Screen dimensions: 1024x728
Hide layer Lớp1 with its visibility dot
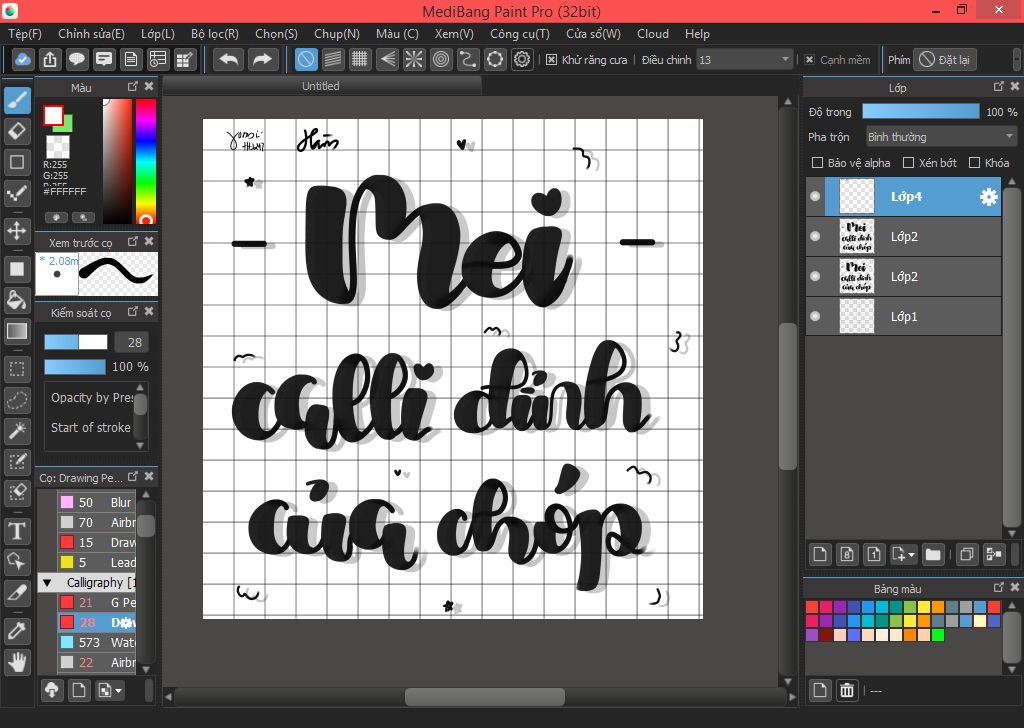pyautogui.click(x=815, y=316)
